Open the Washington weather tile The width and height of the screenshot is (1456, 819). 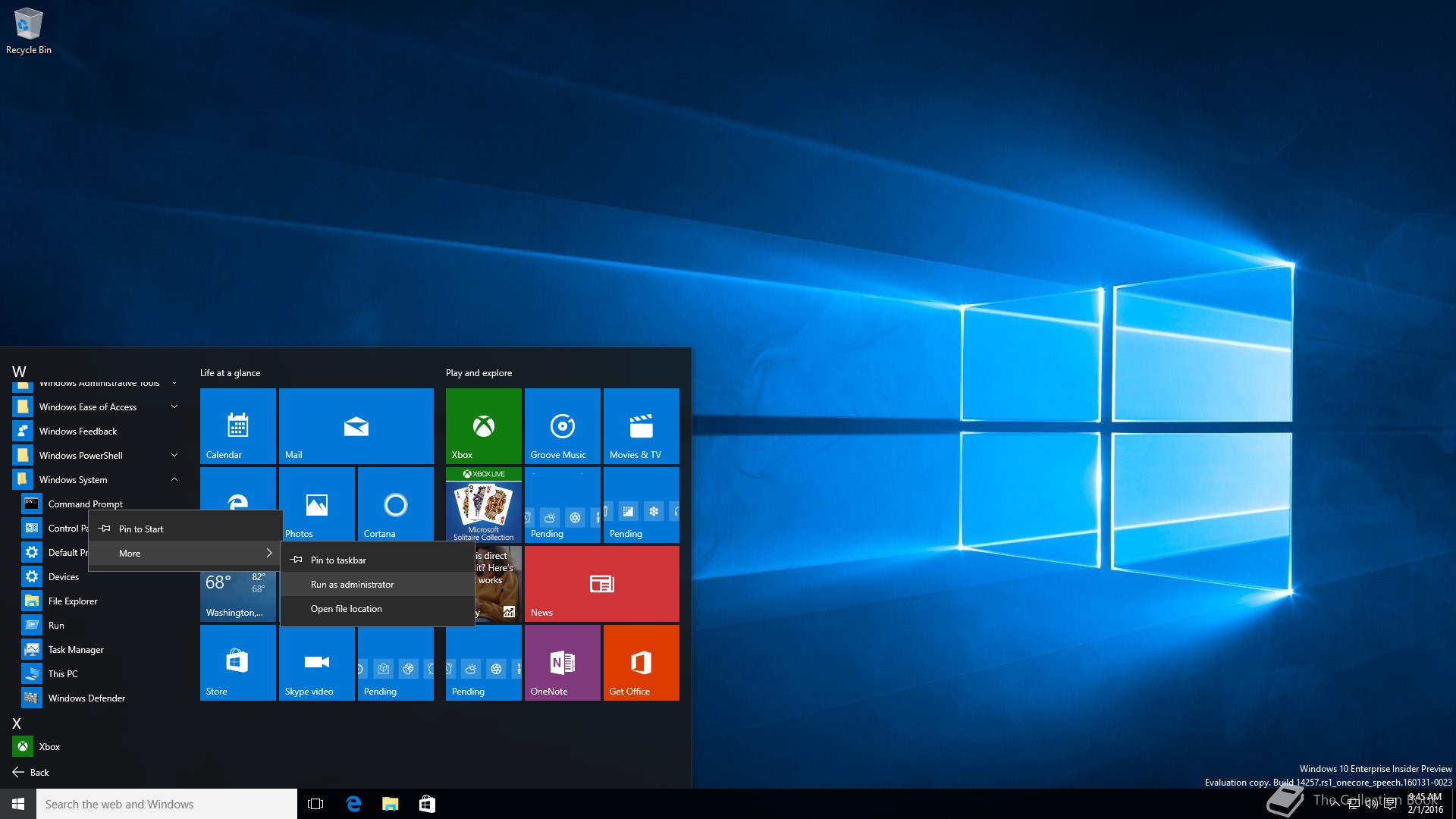(237, 597)
